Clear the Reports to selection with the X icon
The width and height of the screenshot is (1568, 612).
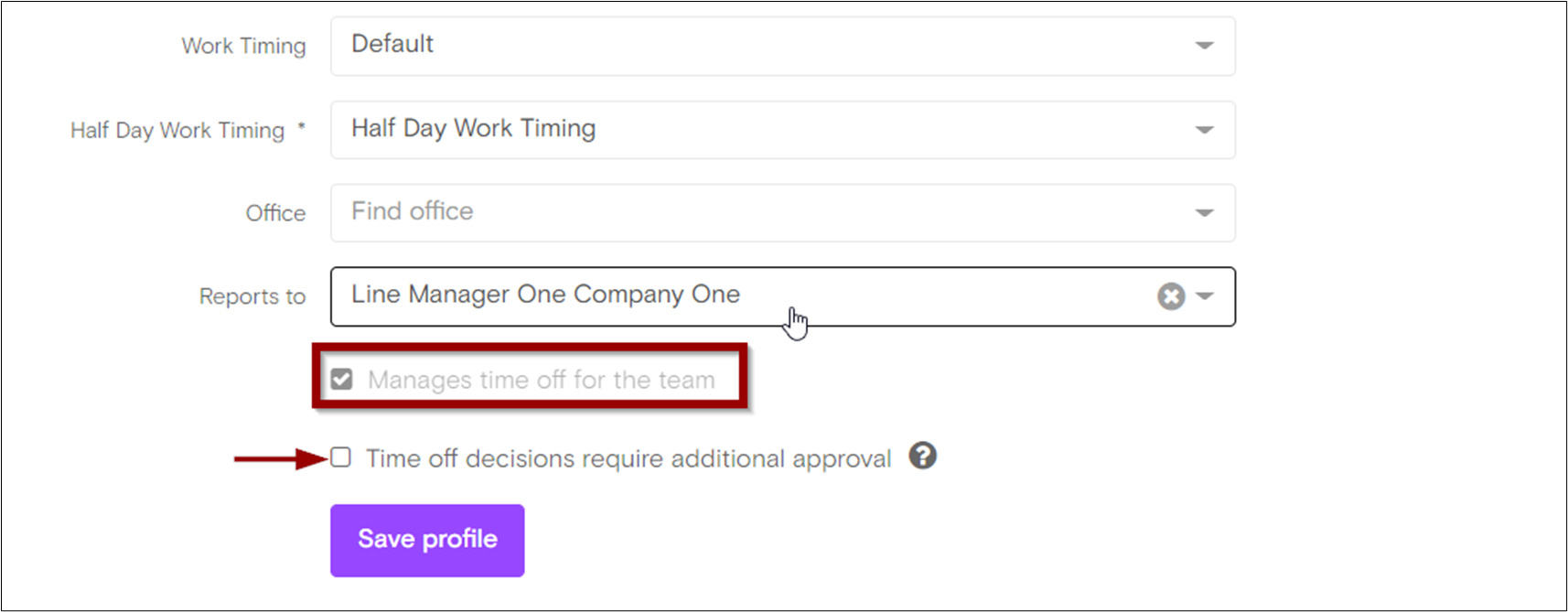coord(1171,296)
